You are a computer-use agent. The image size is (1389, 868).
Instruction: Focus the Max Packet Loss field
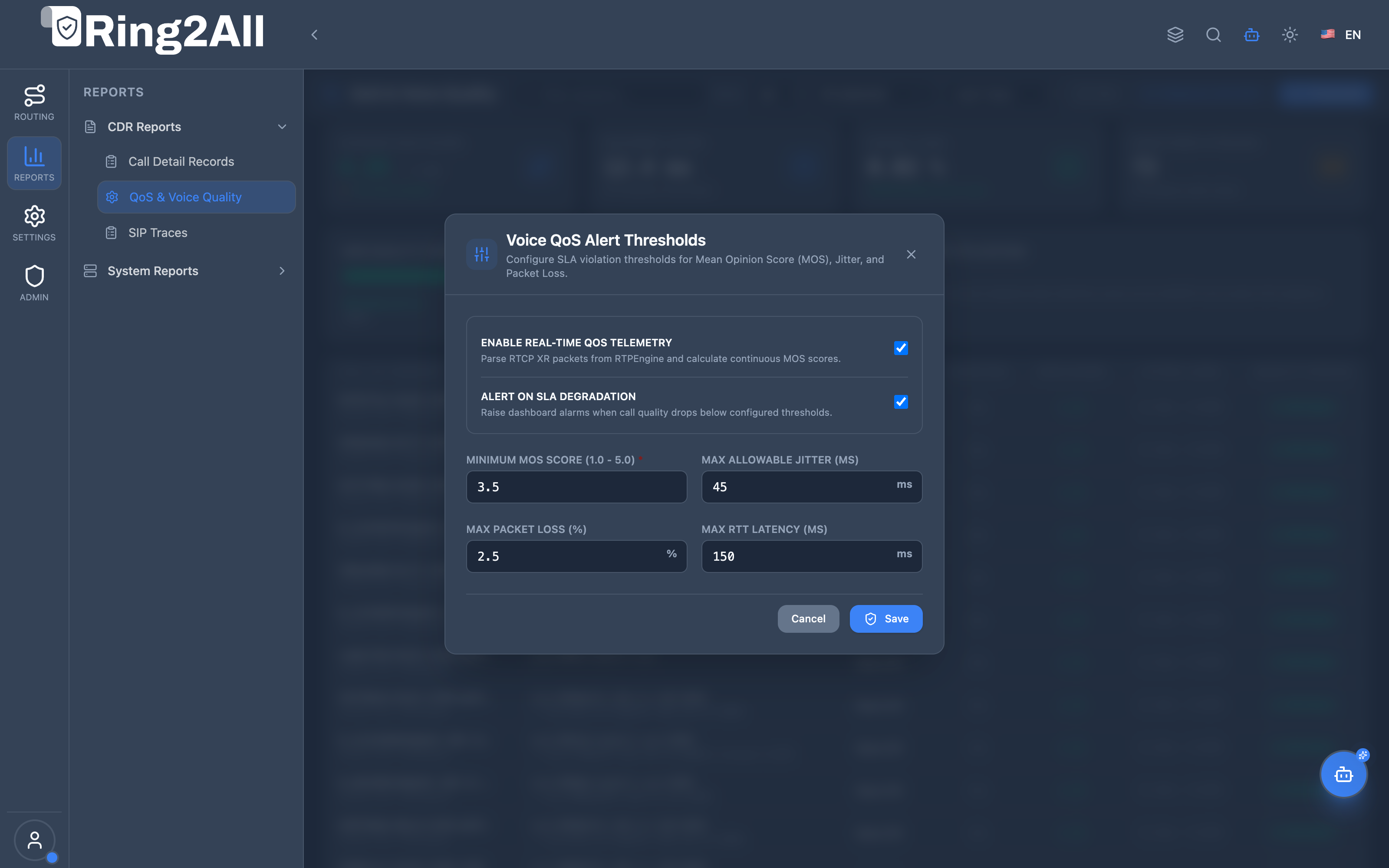576,556
